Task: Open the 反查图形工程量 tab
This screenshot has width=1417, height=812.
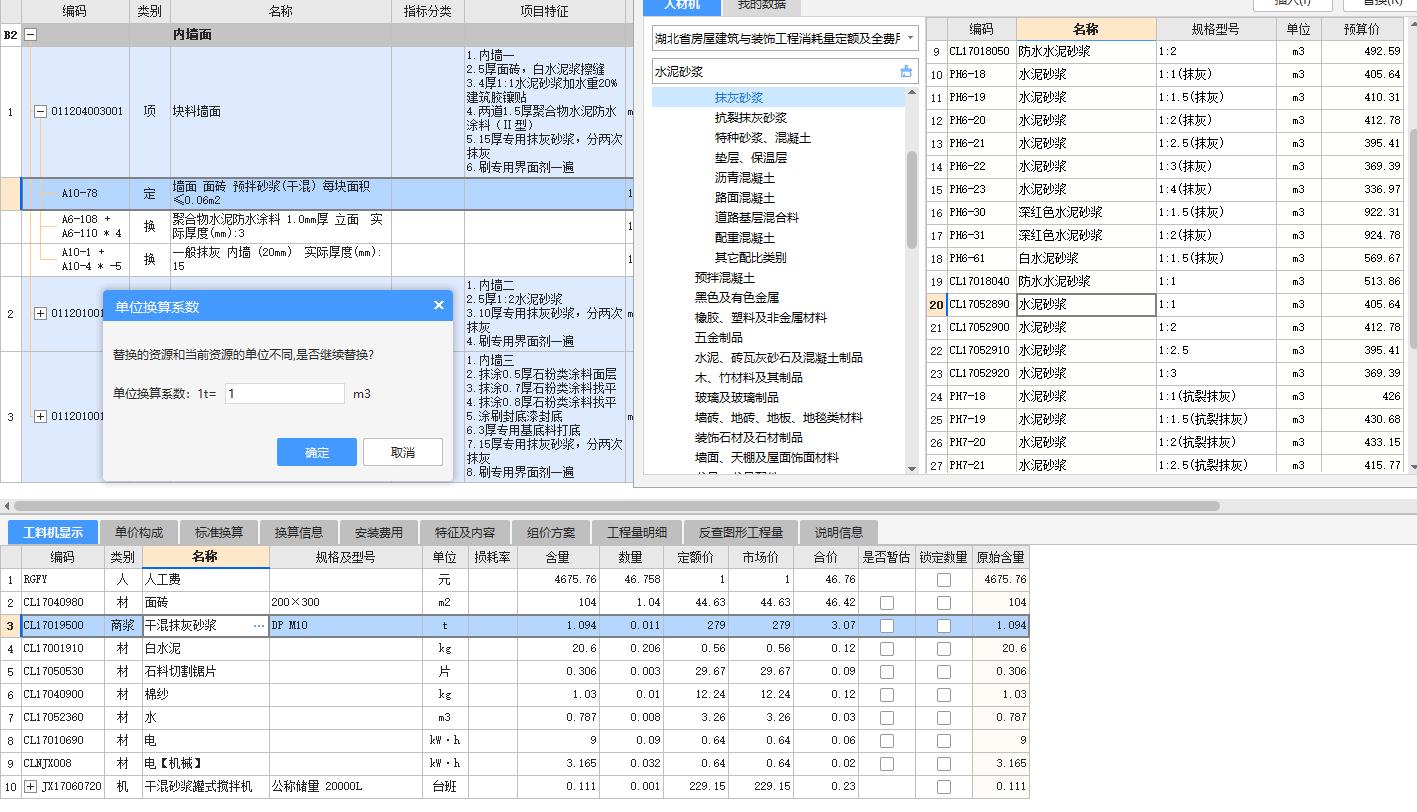Action: tap(741, 533)
